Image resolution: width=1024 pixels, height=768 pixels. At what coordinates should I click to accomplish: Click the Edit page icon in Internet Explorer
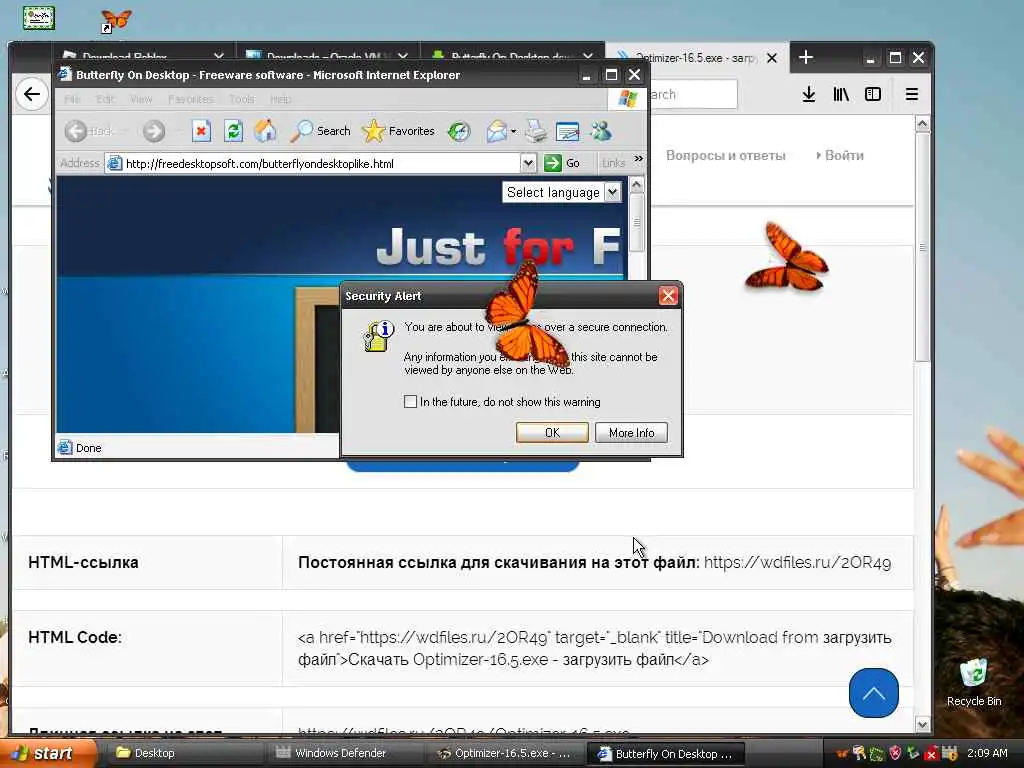coord(568,131)
